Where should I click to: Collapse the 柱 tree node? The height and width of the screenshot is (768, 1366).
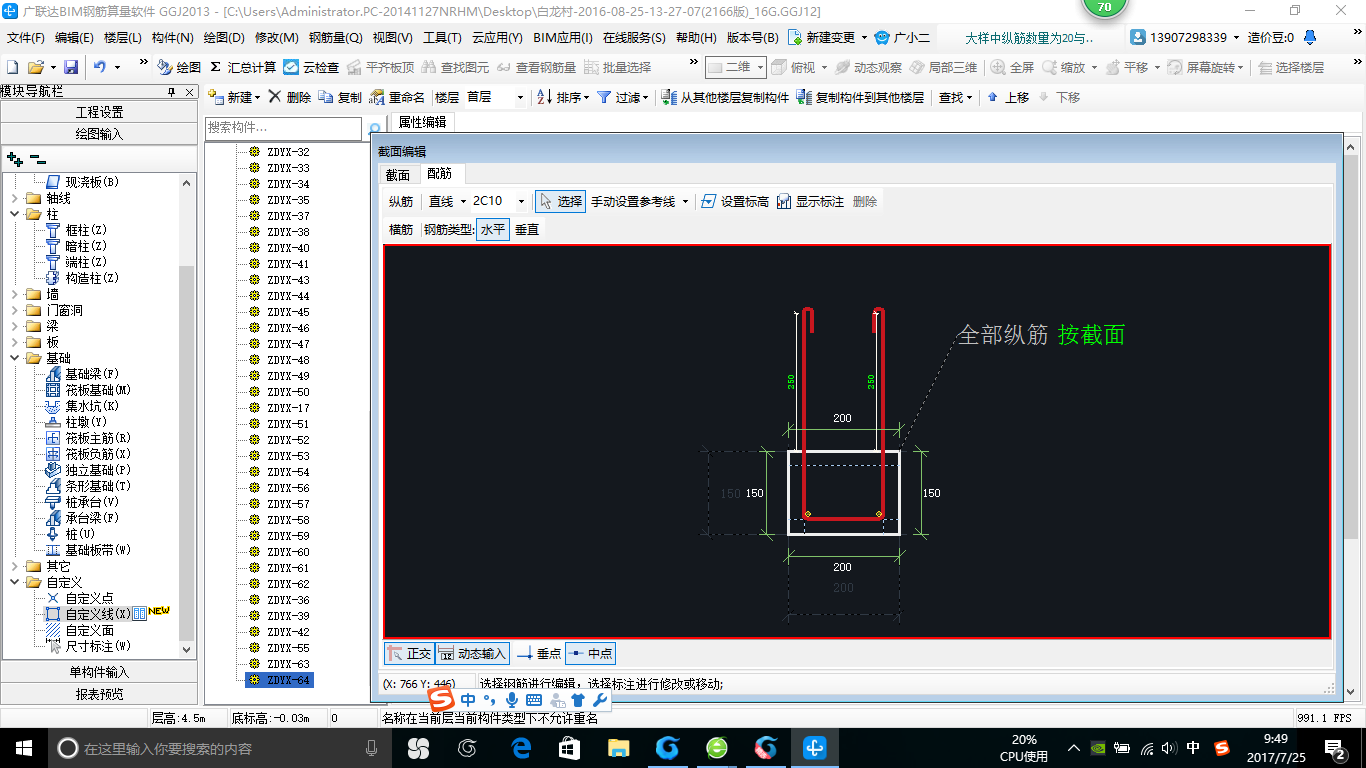pyautogui.click(x=14, y=214)
